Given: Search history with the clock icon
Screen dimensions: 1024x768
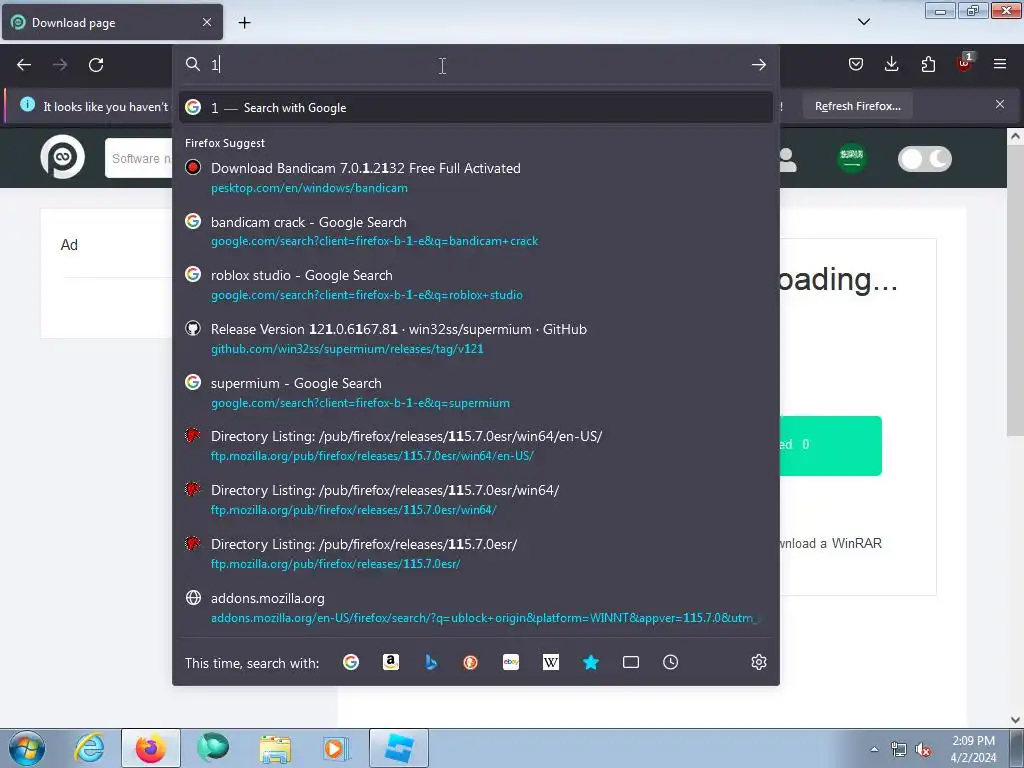Looking at the screenshot, I should [670, 662].
